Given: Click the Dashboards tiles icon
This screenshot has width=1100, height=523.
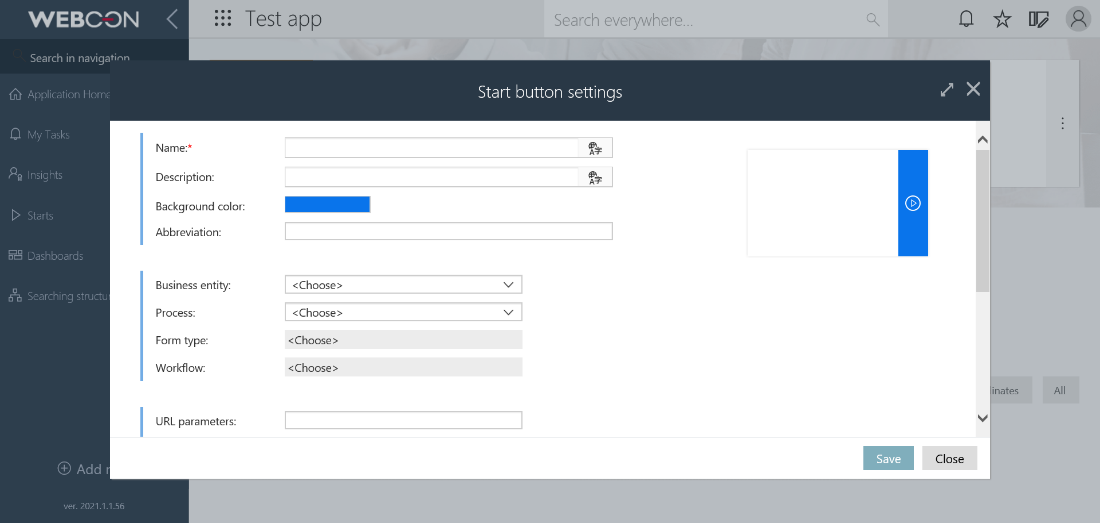Looking at the screenshot, I should point(15,255).
